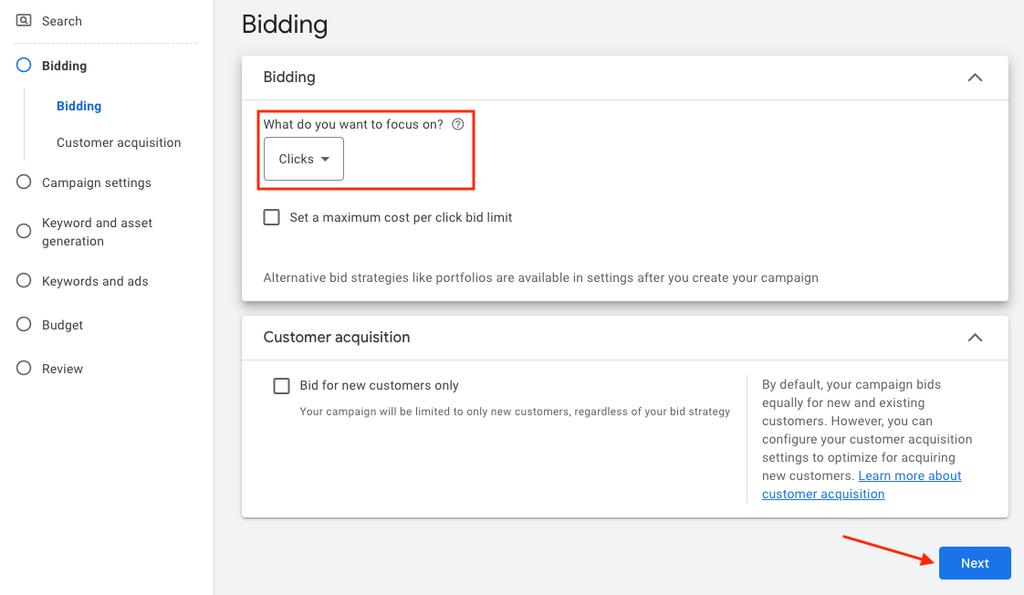Jump to the Budget step
The height and width of the screenshot is (595, 1024).
(62, 325)
